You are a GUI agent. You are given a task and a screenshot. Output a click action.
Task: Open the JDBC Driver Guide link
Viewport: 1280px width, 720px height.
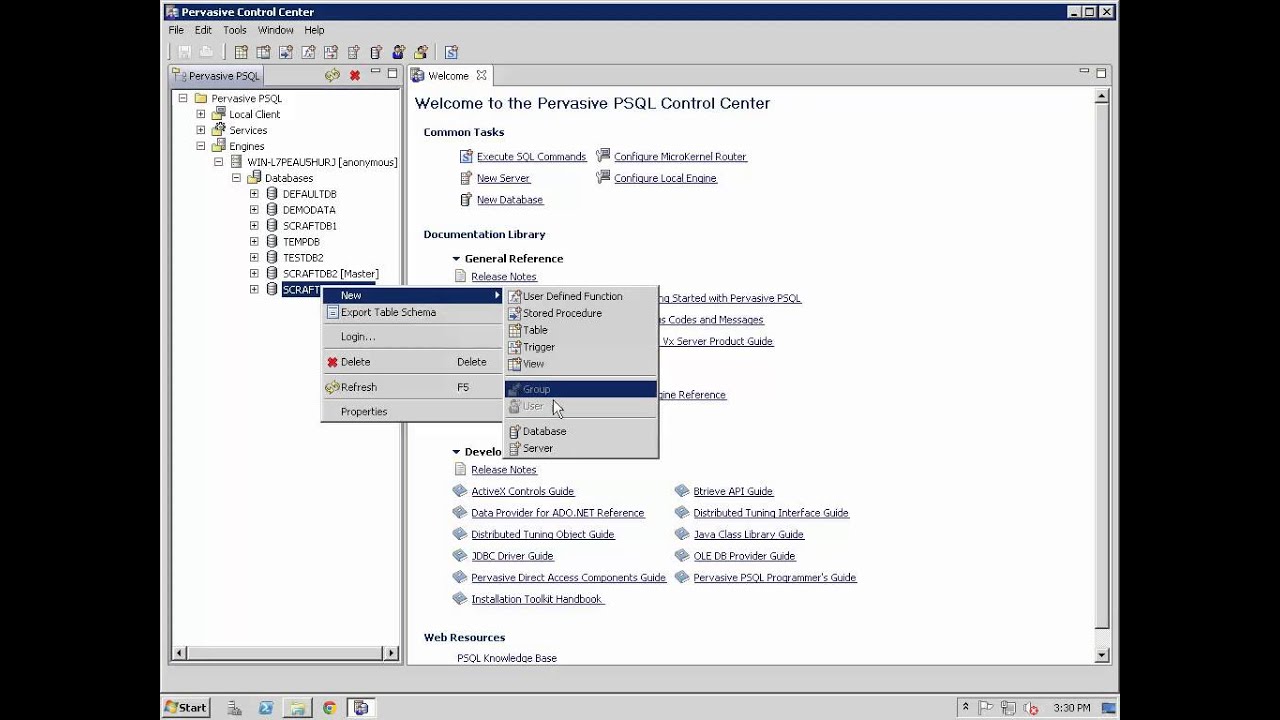(512, 556)
